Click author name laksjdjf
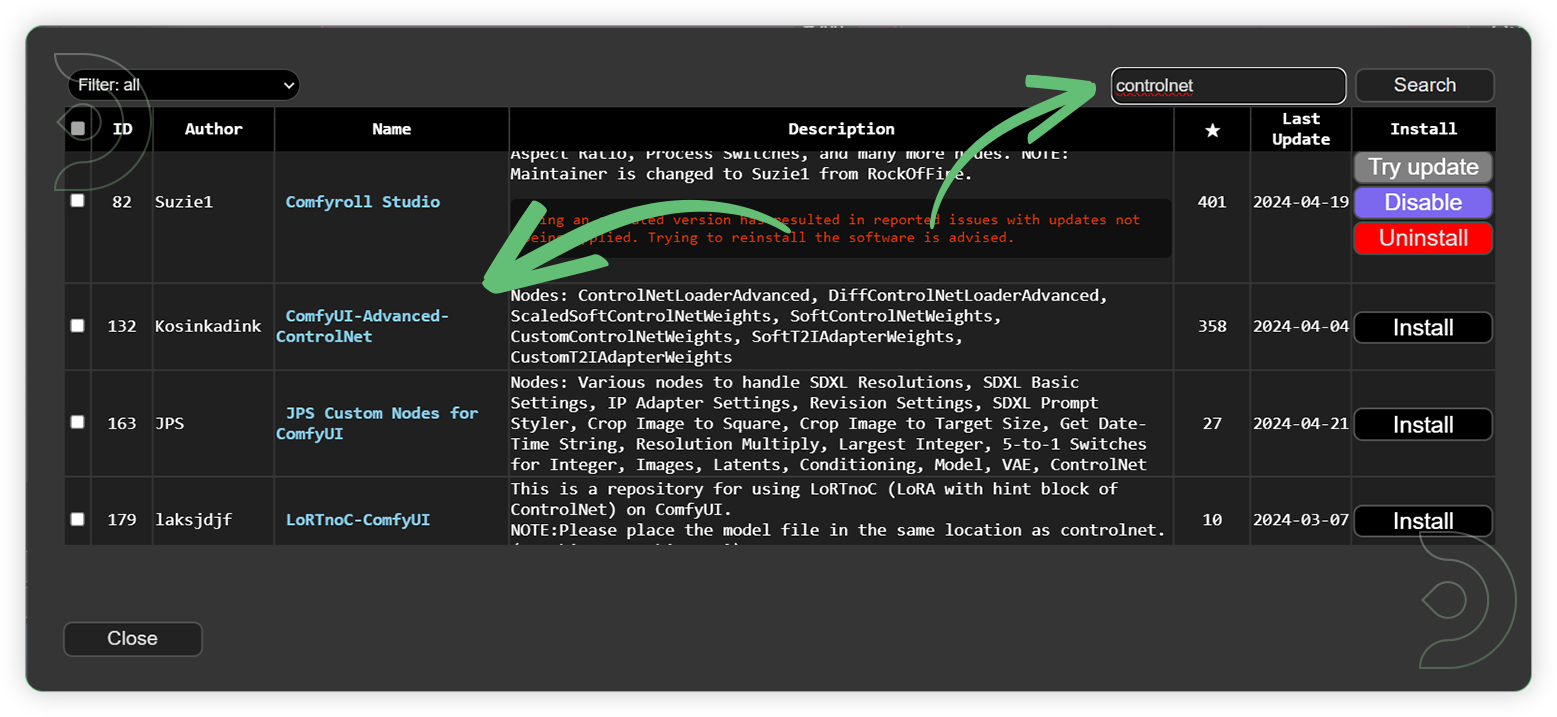This screenshot has width=1557, height=717. pos(193,520)
